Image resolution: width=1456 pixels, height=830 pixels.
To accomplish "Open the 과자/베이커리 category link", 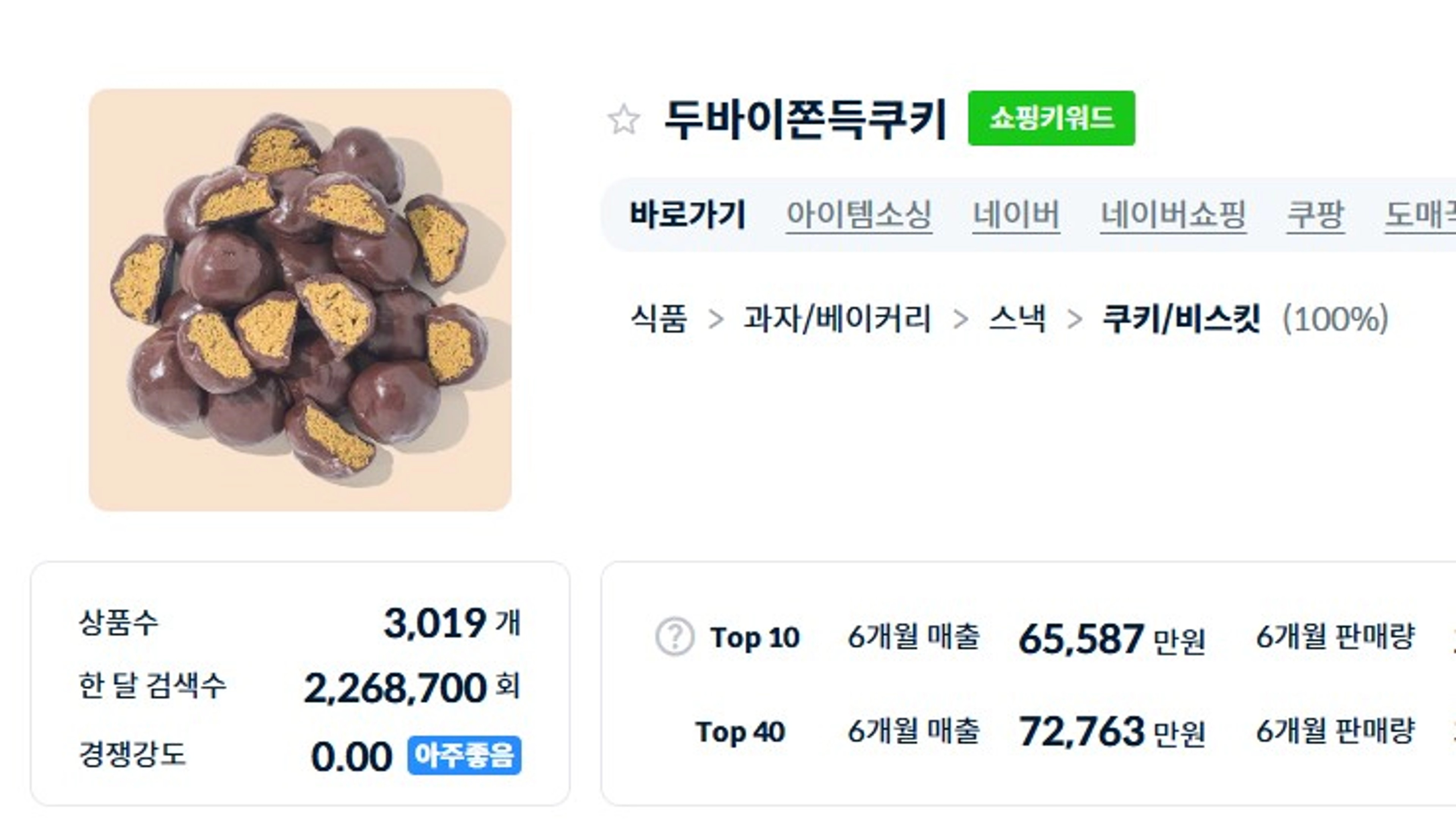I will click(837, 320).
